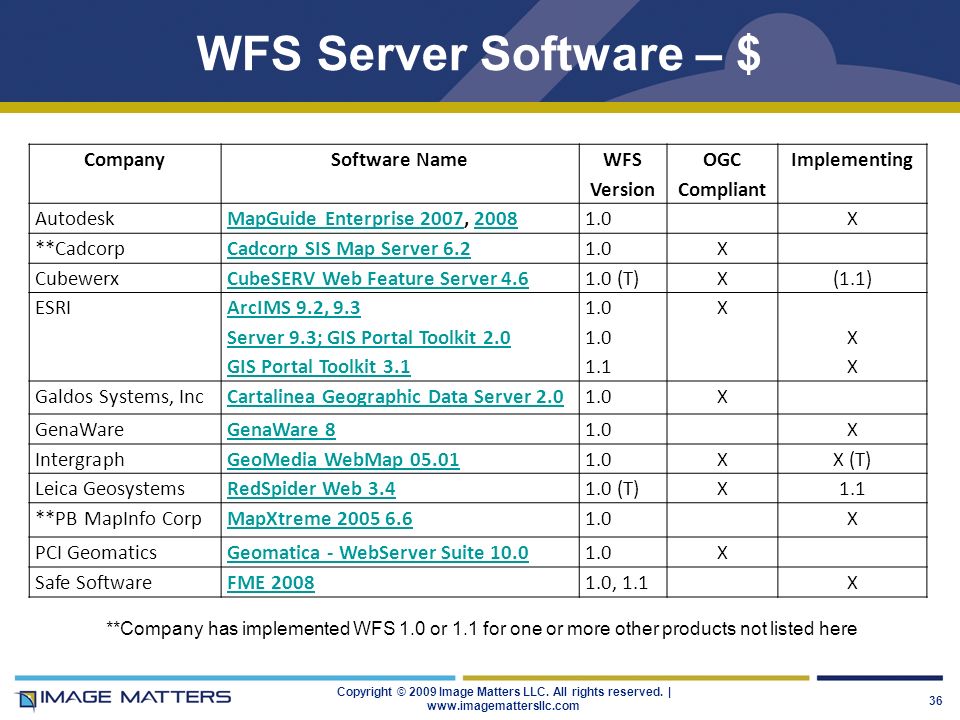Open the RedSpider Web 3.4 link
Image resolution: width=960 pixels, height=720 pixels.
[311, 489]
